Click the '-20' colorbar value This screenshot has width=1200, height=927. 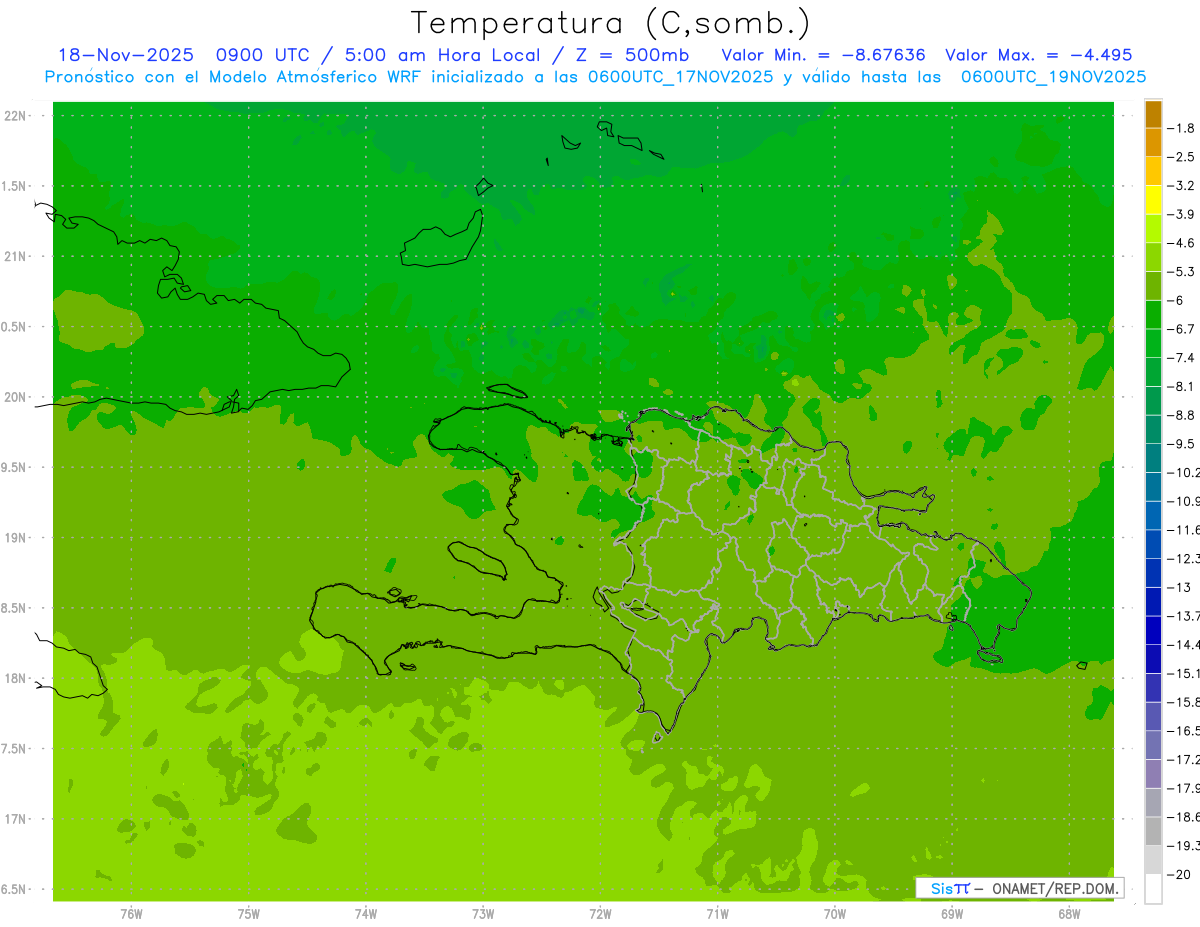click(x=1180, y=874)
